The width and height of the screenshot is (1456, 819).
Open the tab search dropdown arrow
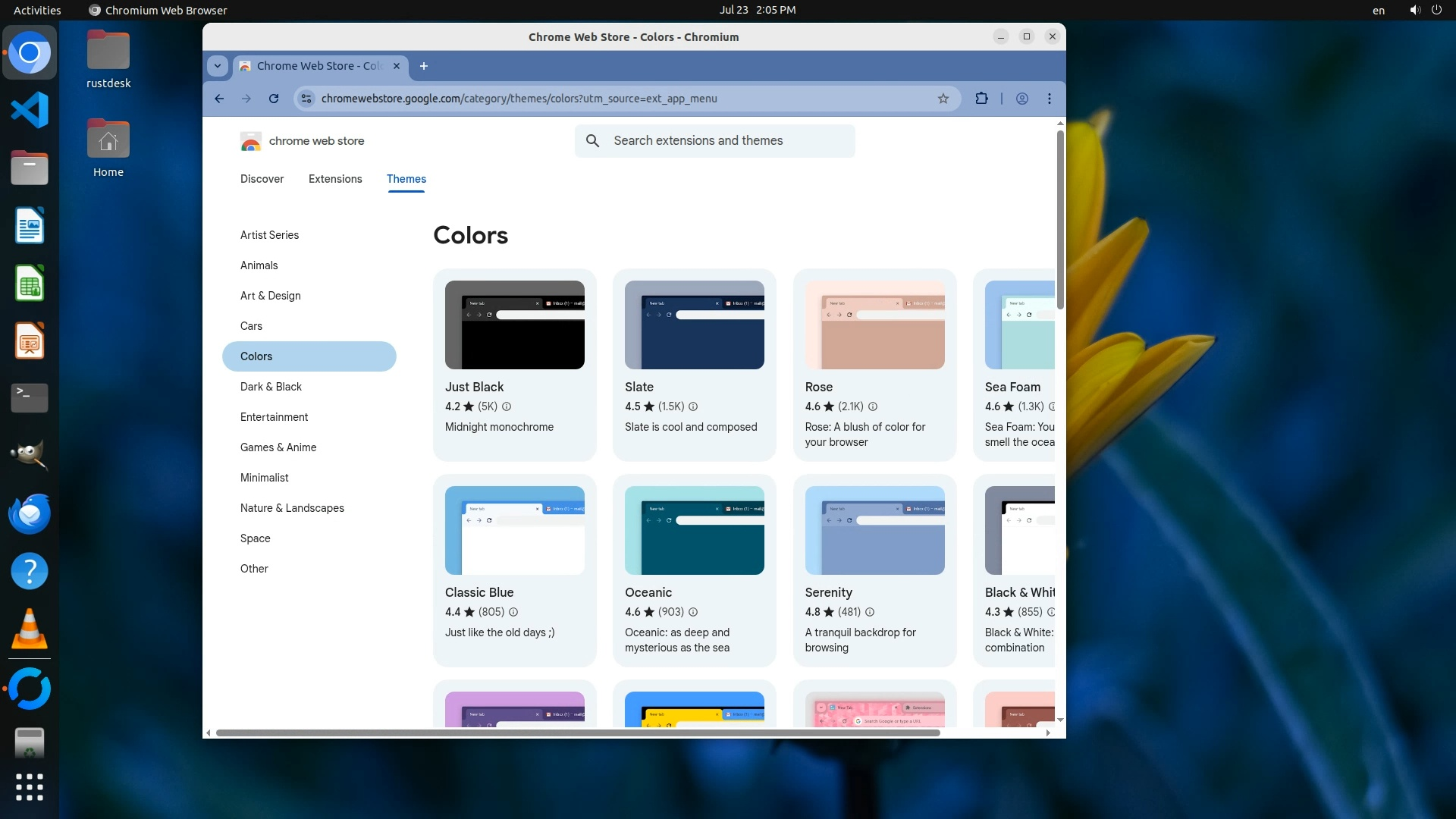218,66
